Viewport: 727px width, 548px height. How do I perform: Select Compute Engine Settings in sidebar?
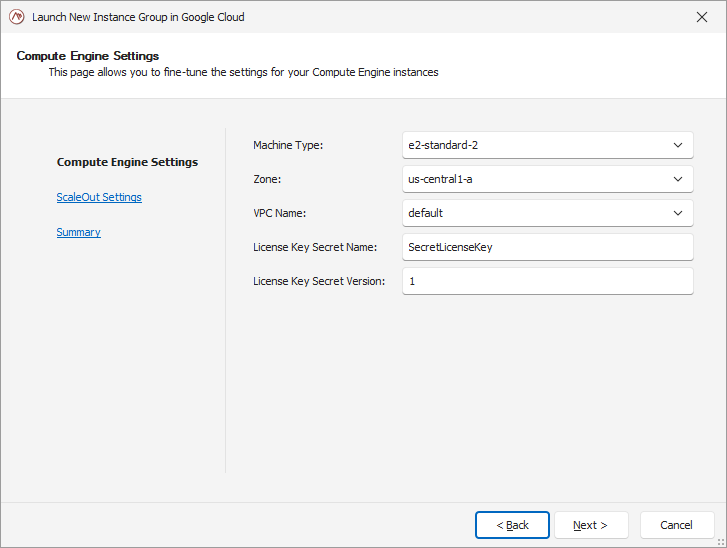127,162
